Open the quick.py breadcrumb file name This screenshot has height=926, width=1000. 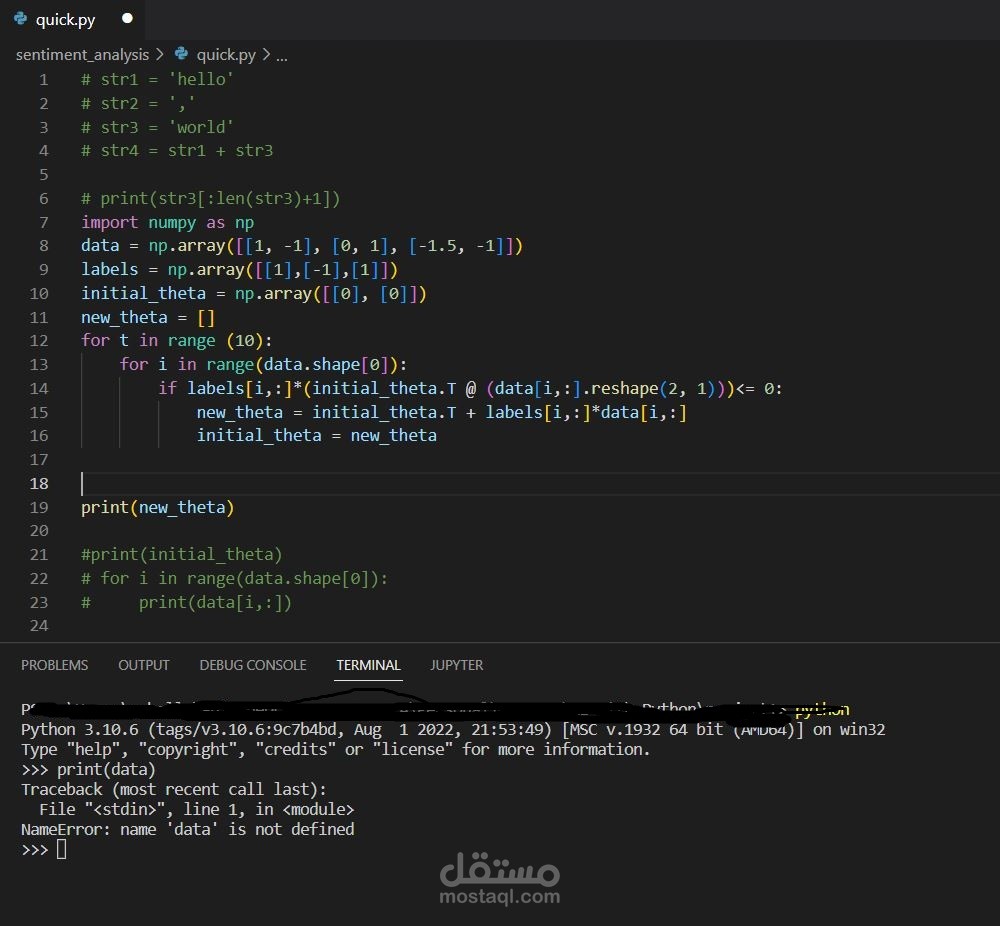coord(226,55)
